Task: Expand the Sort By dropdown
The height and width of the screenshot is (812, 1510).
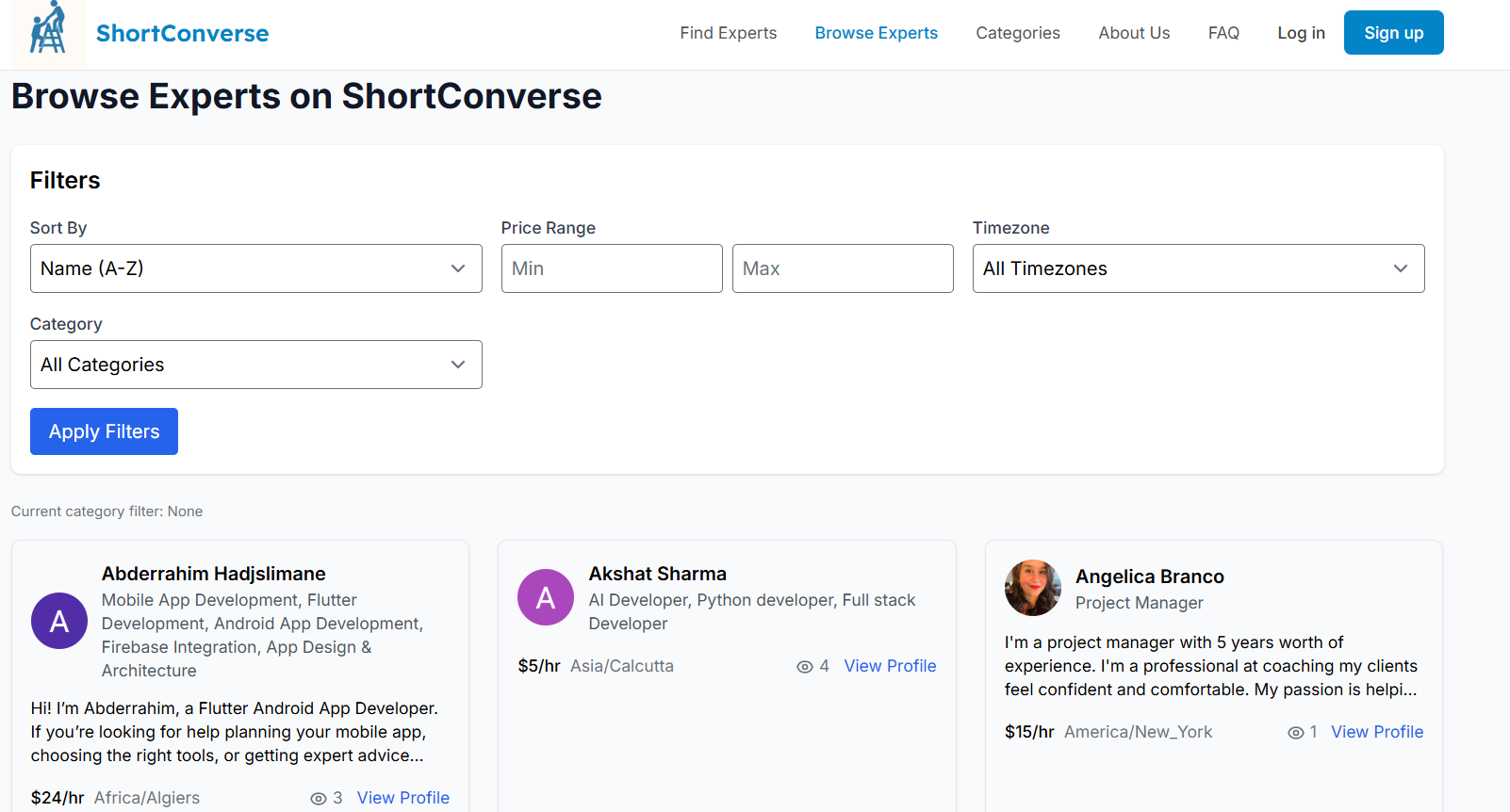Action: tap(255, 268)
